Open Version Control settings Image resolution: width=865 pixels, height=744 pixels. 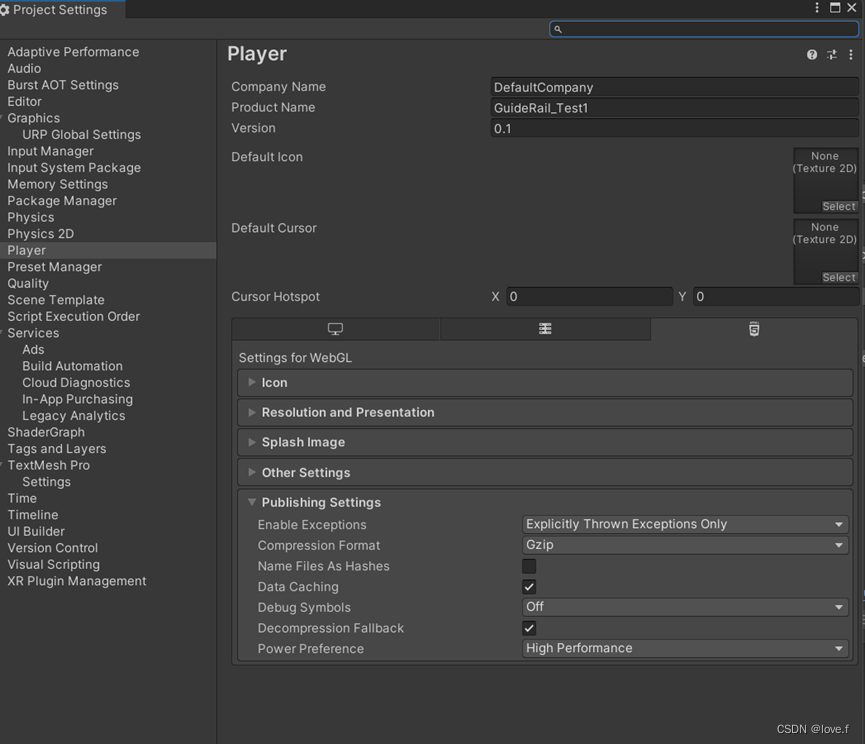click(52, 548)
